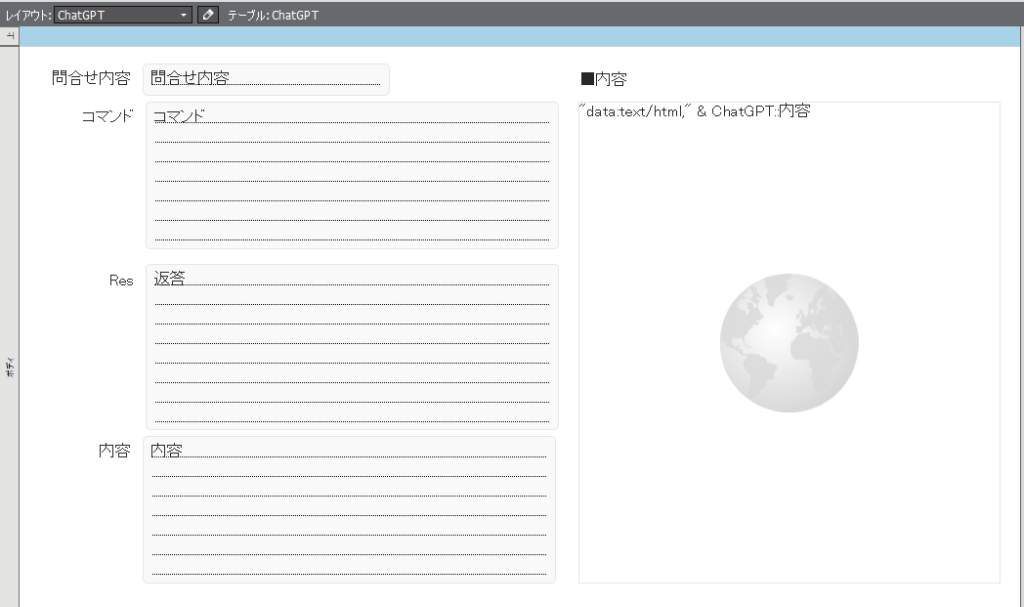Click the コマンド field label
1024x607 pixels.
tap(107, 116)
